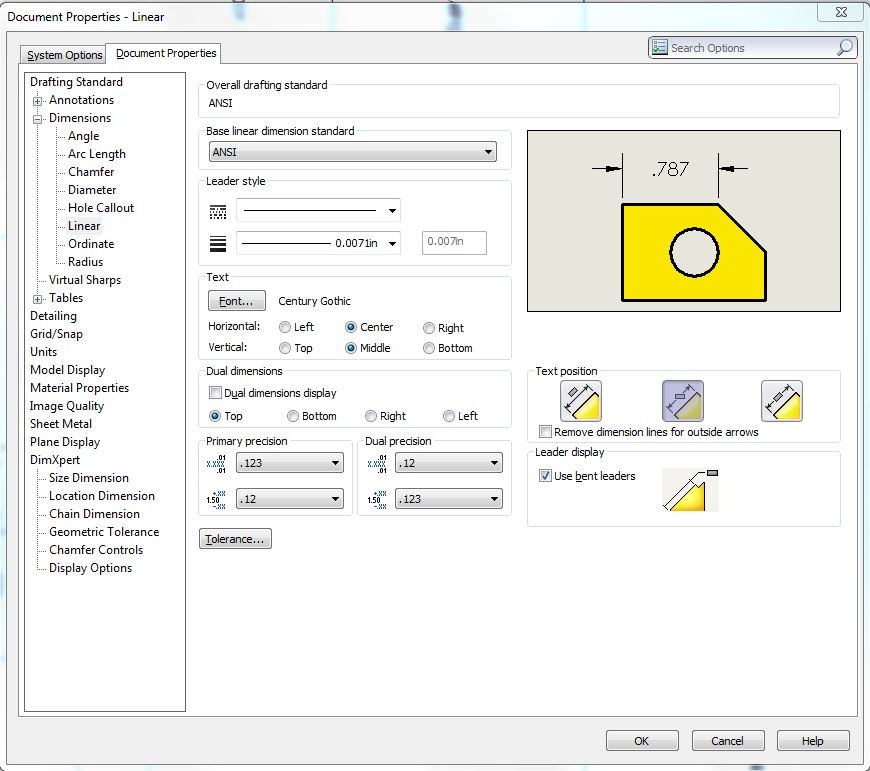
Task: Open dual tolerance precision .123 dropdown
Action: click(x=449, y=499)
